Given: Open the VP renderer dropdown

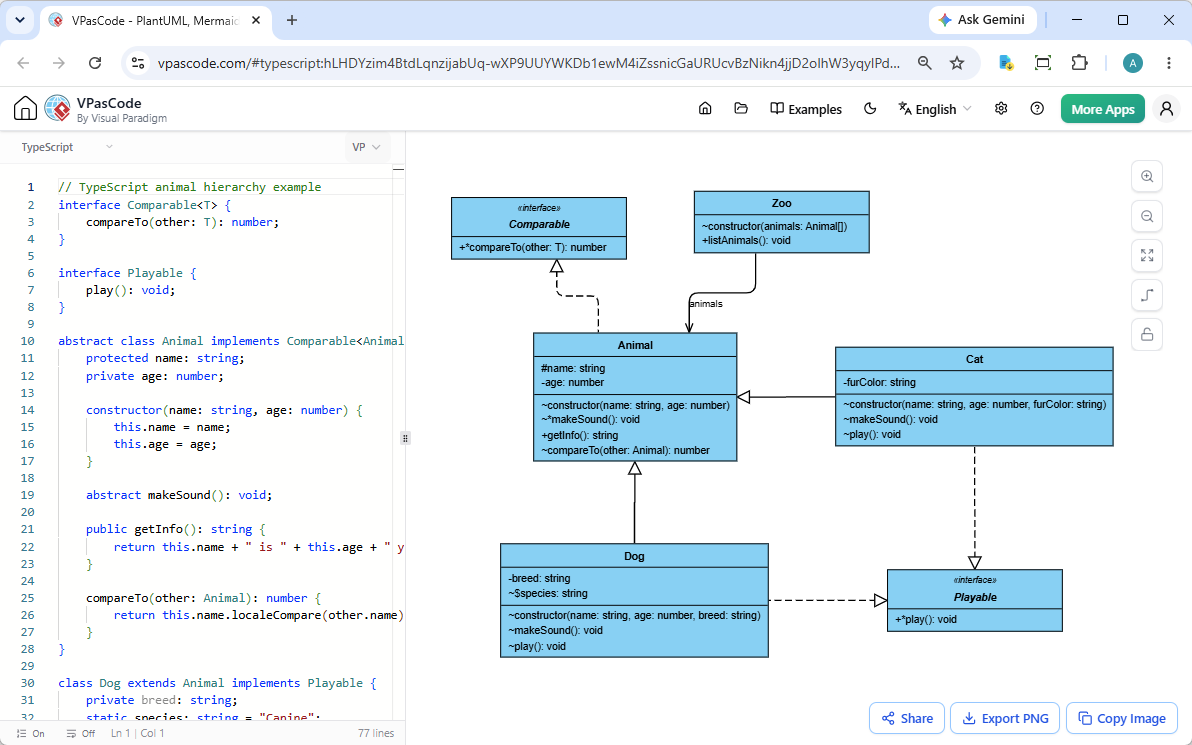Looking at the screenshot, I should pyautogui.click(x=366, y=147).
